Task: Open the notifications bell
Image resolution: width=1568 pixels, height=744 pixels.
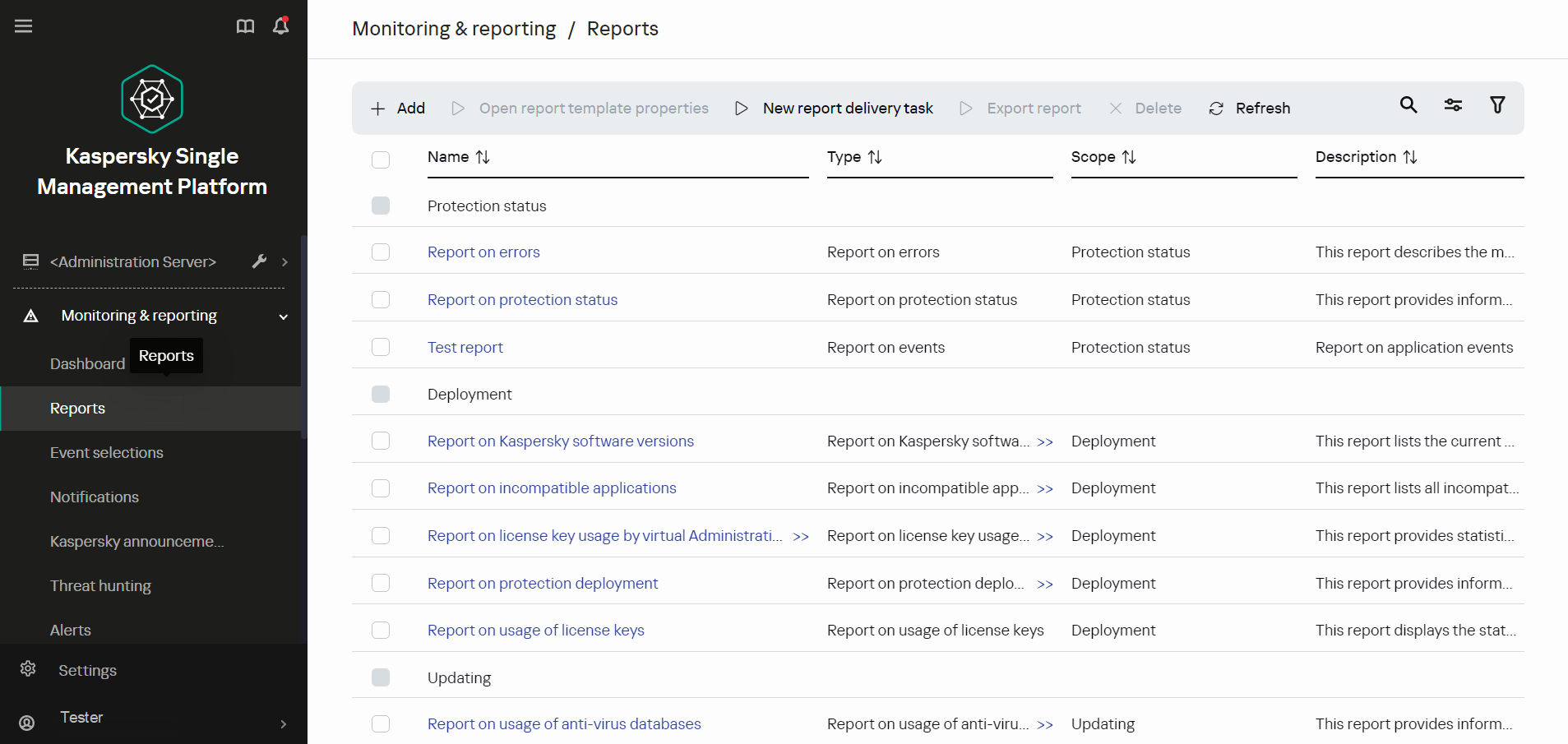Action: pyautogui.click(x=280, y=25)
